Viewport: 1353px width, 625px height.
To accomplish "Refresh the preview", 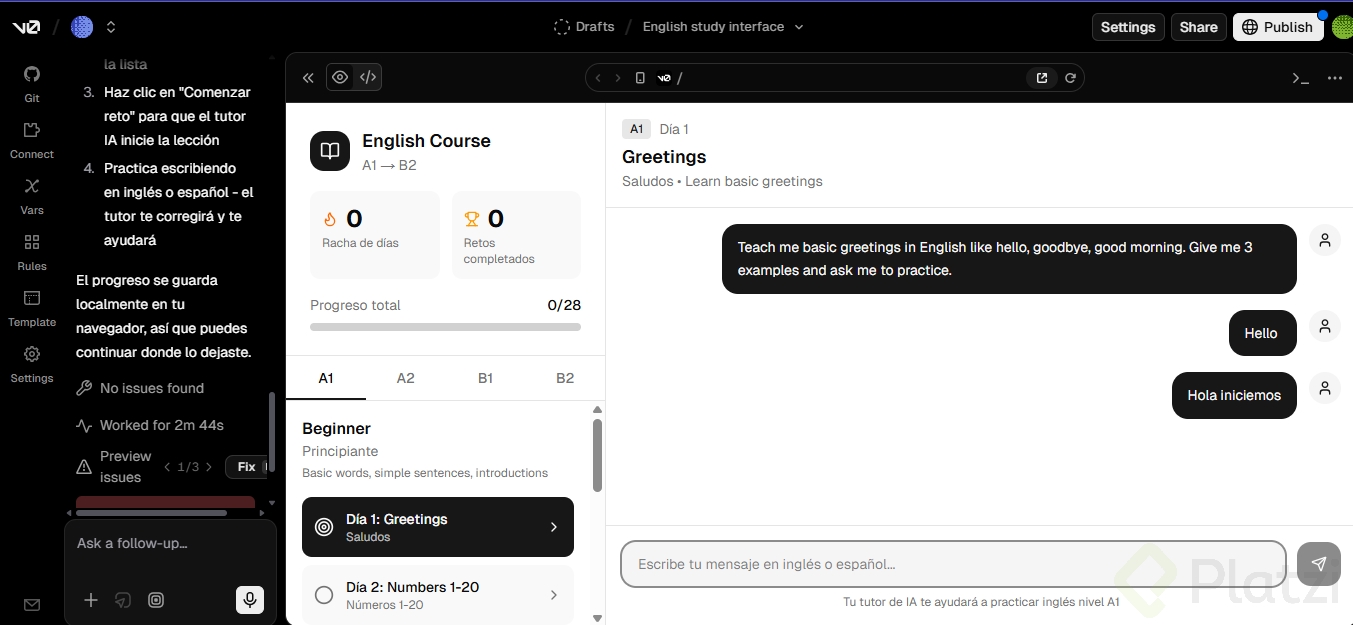I will (1070, 78).
